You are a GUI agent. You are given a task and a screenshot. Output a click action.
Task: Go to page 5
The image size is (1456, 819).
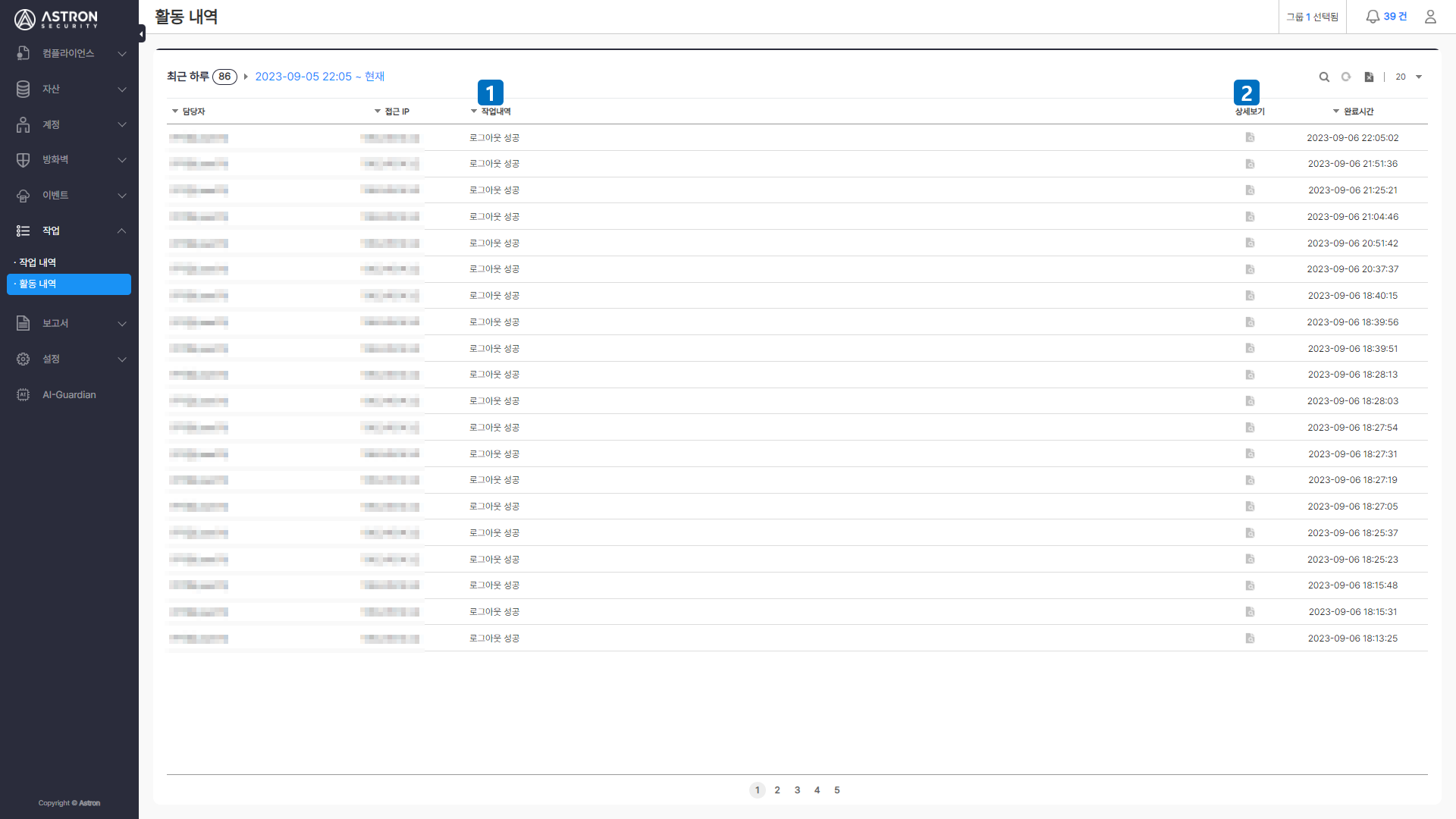point(837,790)
